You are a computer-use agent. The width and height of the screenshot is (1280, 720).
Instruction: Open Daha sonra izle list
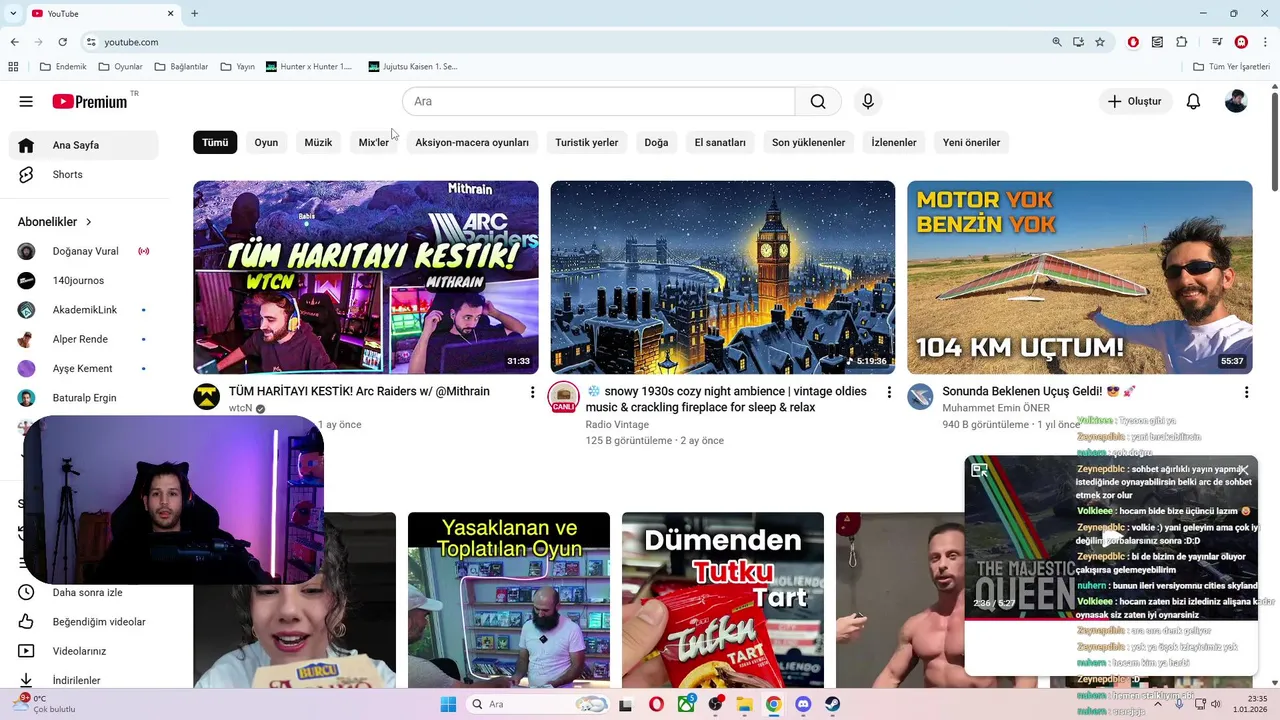tap(84, 592)
